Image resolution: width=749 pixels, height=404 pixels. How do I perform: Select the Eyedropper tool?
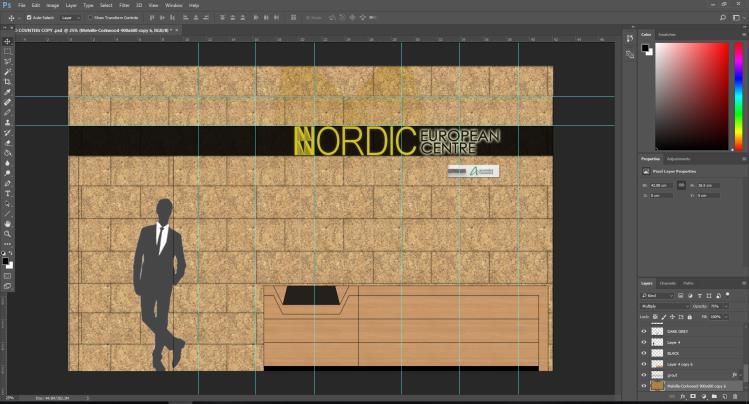[x=7, y=92]
